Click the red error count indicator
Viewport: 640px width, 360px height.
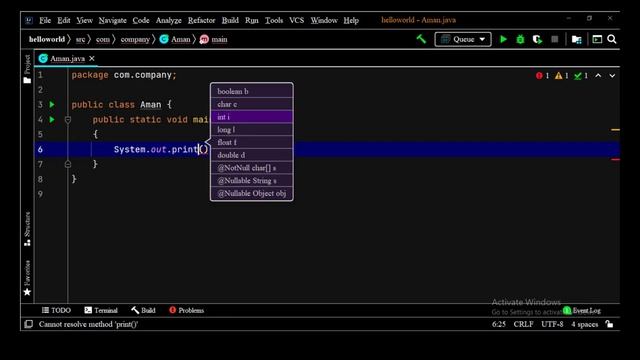click(x=542, y=76)
